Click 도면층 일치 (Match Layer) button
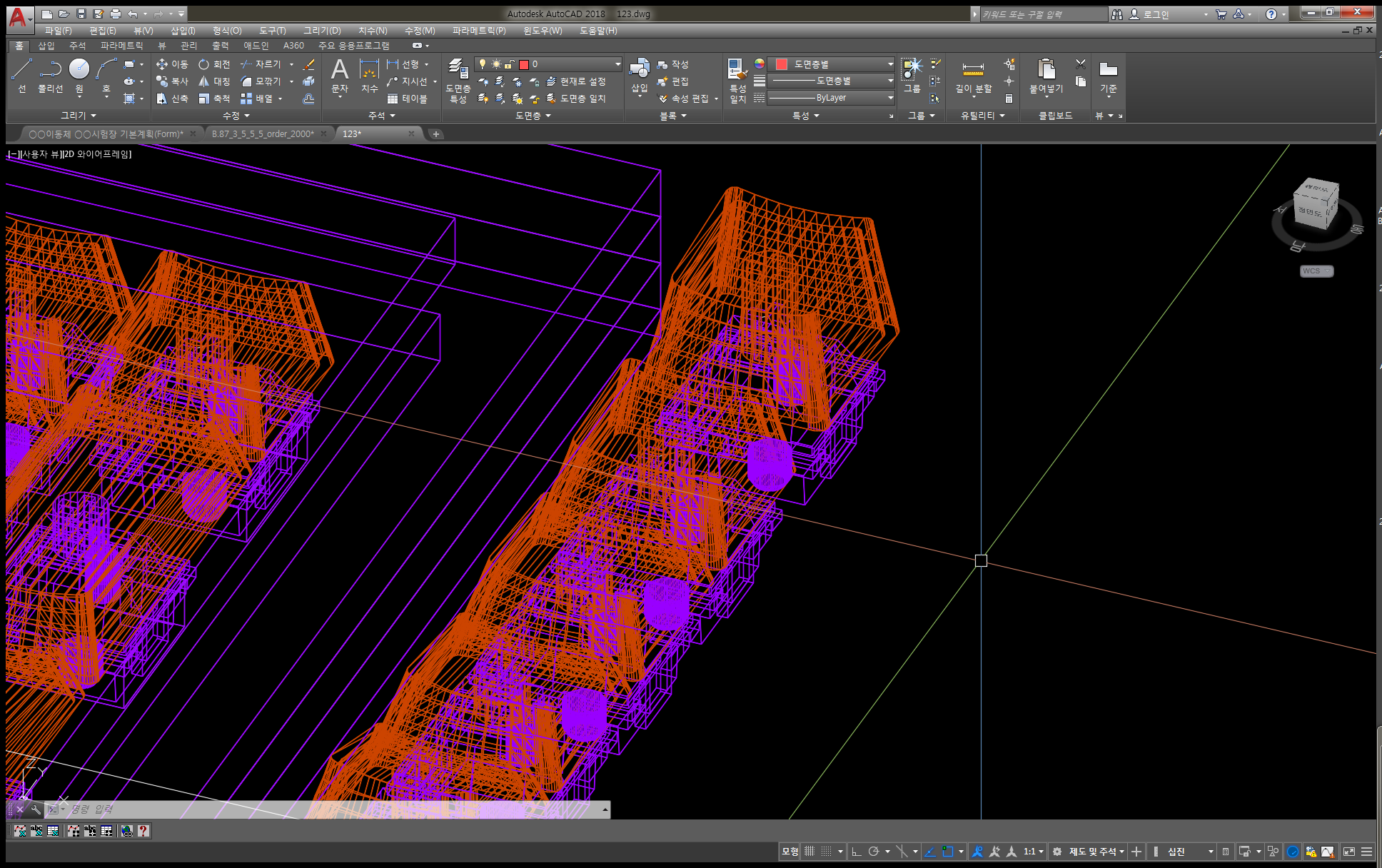 pyautogui.click(x=576, y=99)
